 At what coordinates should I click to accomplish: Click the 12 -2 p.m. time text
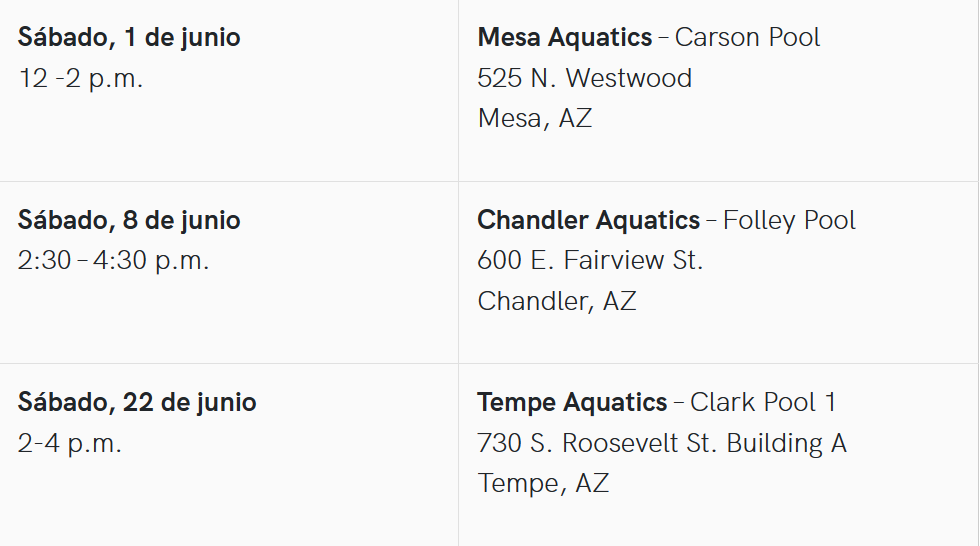tap(81, 79)
